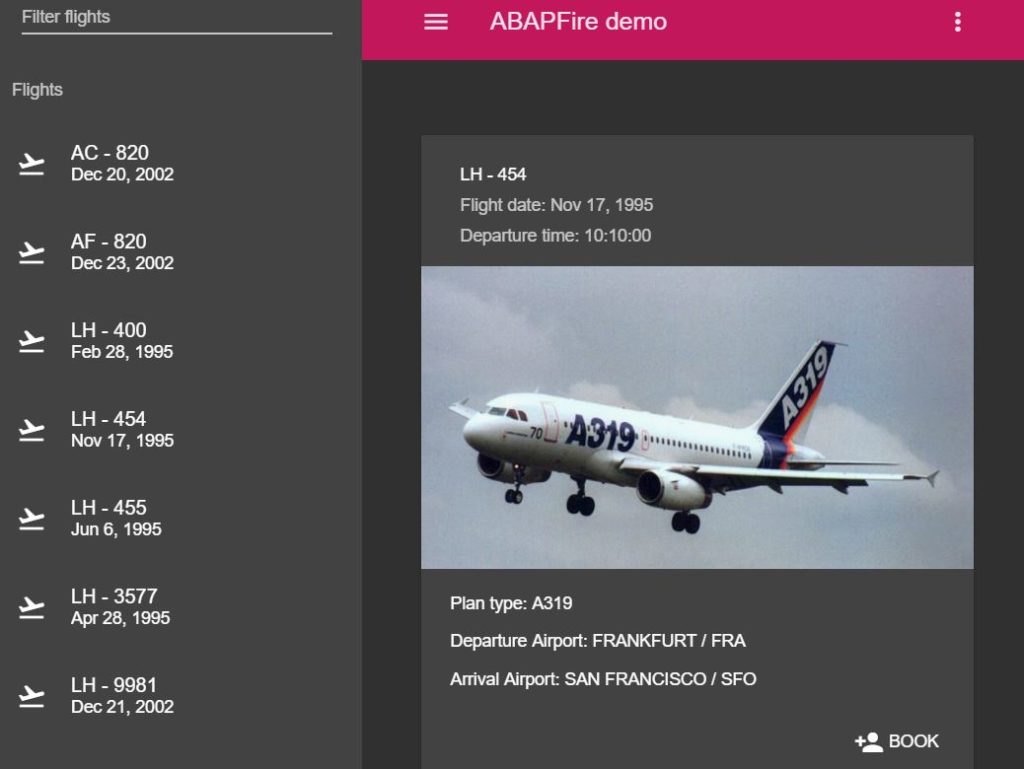Click the flight takeoff icon beside LH - 454

[31, 430]
